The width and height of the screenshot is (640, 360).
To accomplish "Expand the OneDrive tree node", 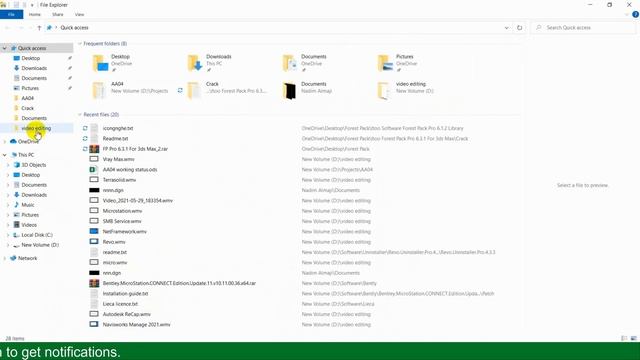I will pyautogui.click(x=4, y=142).
